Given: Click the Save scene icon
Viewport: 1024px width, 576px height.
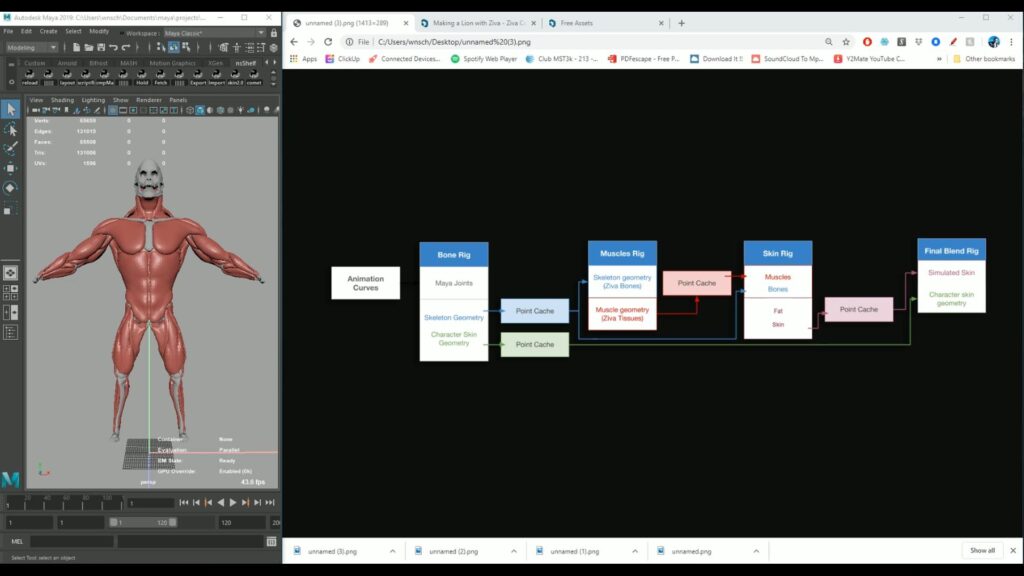Looking at the screenshot, I should click(101, 47).
